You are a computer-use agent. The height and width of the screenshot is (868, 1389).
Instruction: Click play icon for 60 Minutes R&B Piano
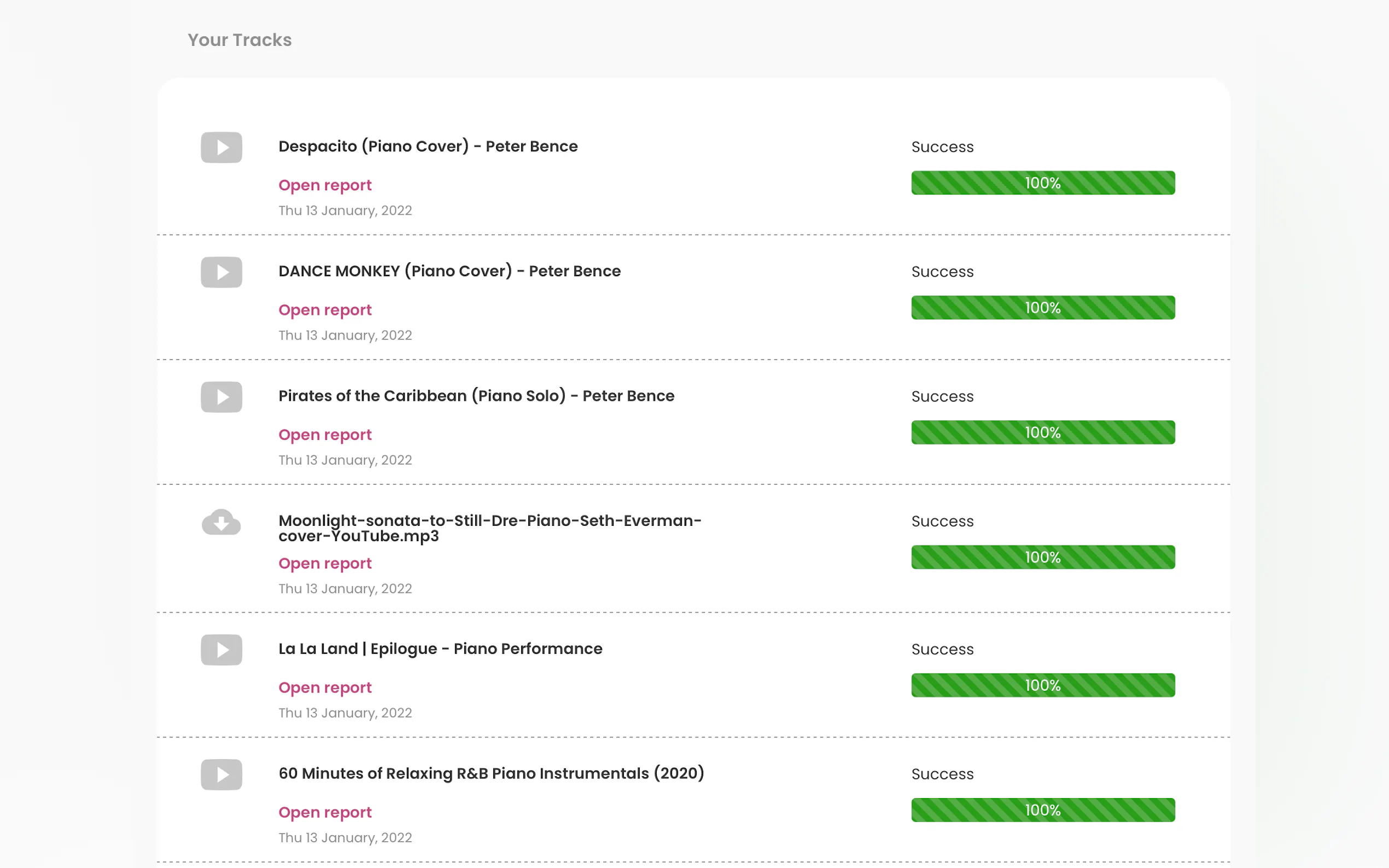click(x=221, y=775)
